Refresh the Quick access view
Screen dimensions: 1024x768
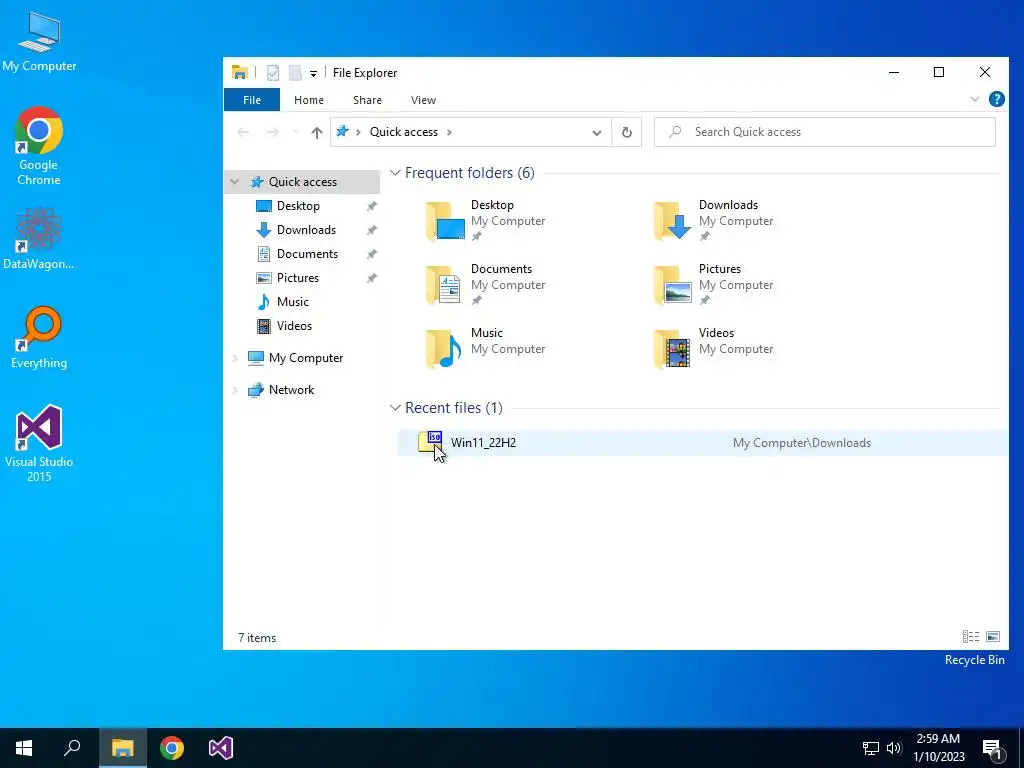626,133
